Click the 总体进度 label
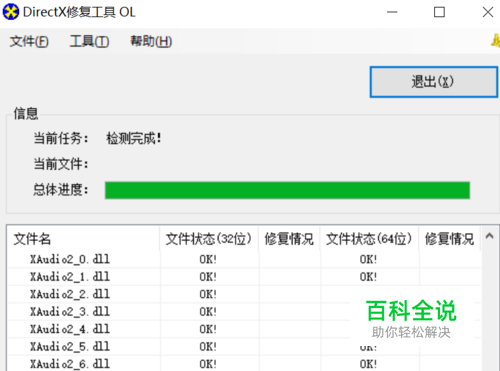The height and width of the screenshot is (371, 500). (61, 190)
